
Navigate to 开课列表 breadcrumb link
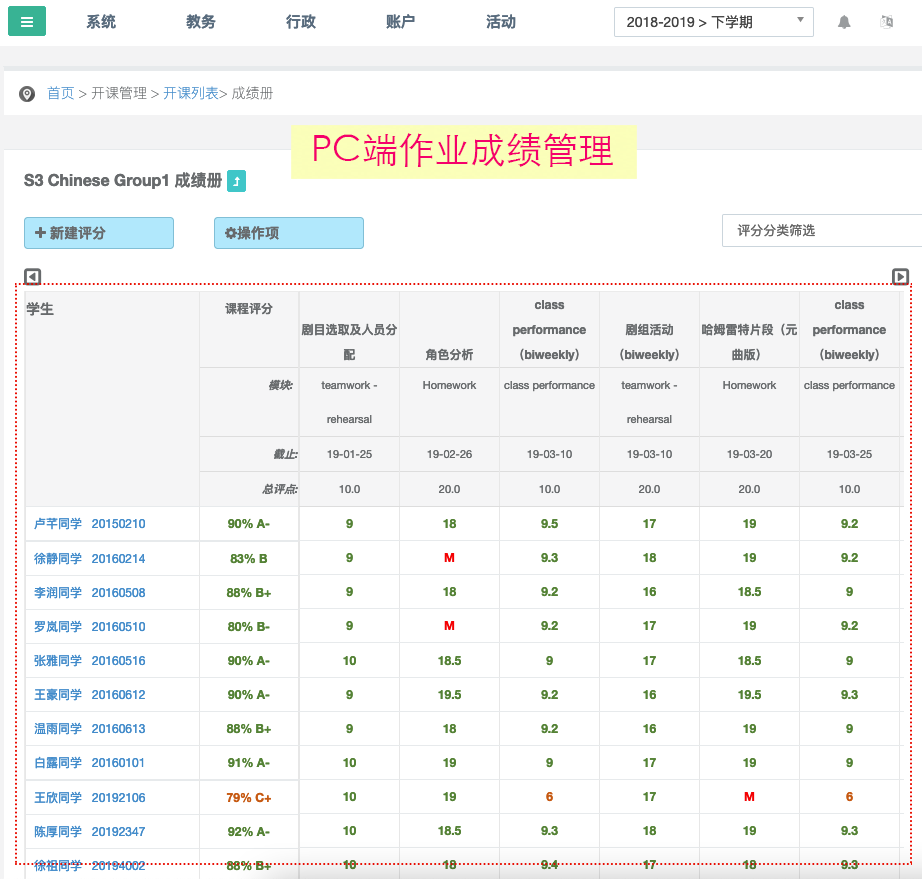click(x=190, y=93)
